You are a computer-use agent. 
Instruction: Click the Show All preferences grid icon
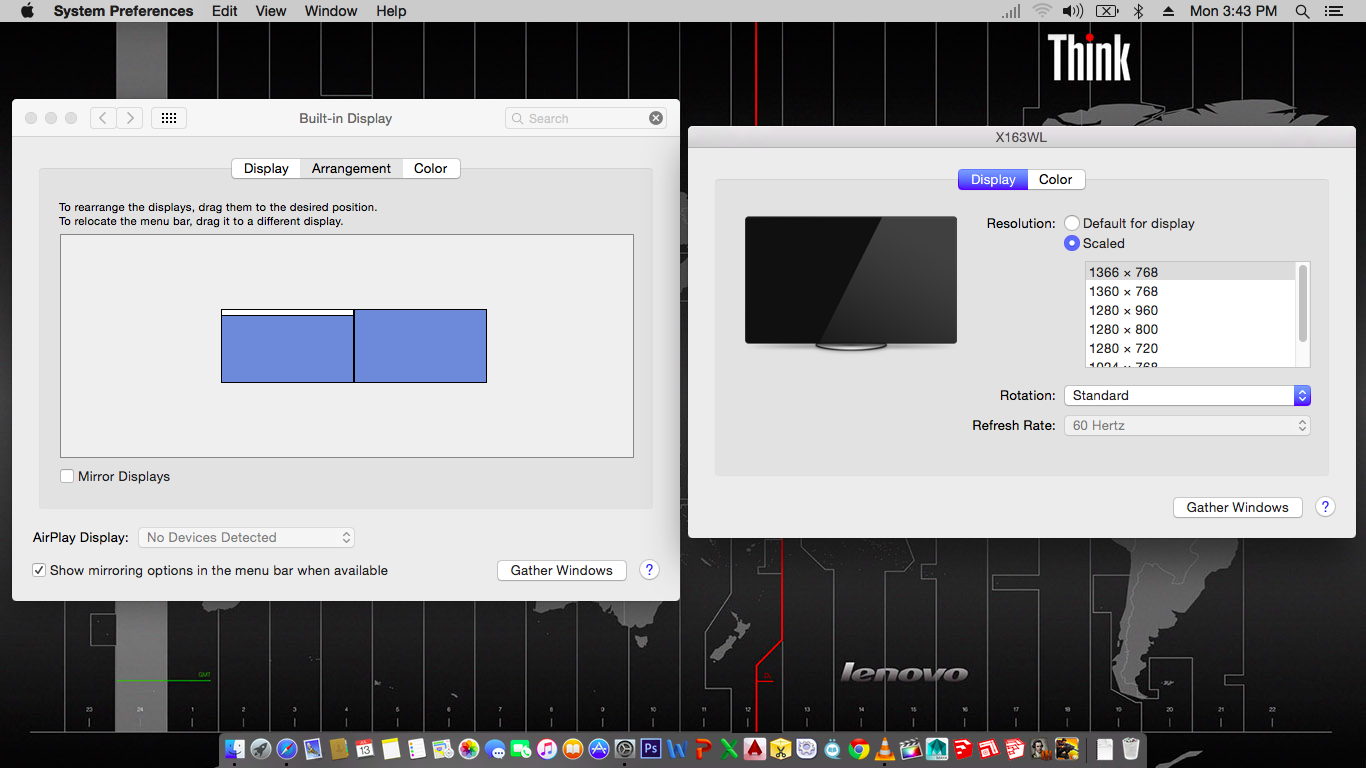coord(168,118)
